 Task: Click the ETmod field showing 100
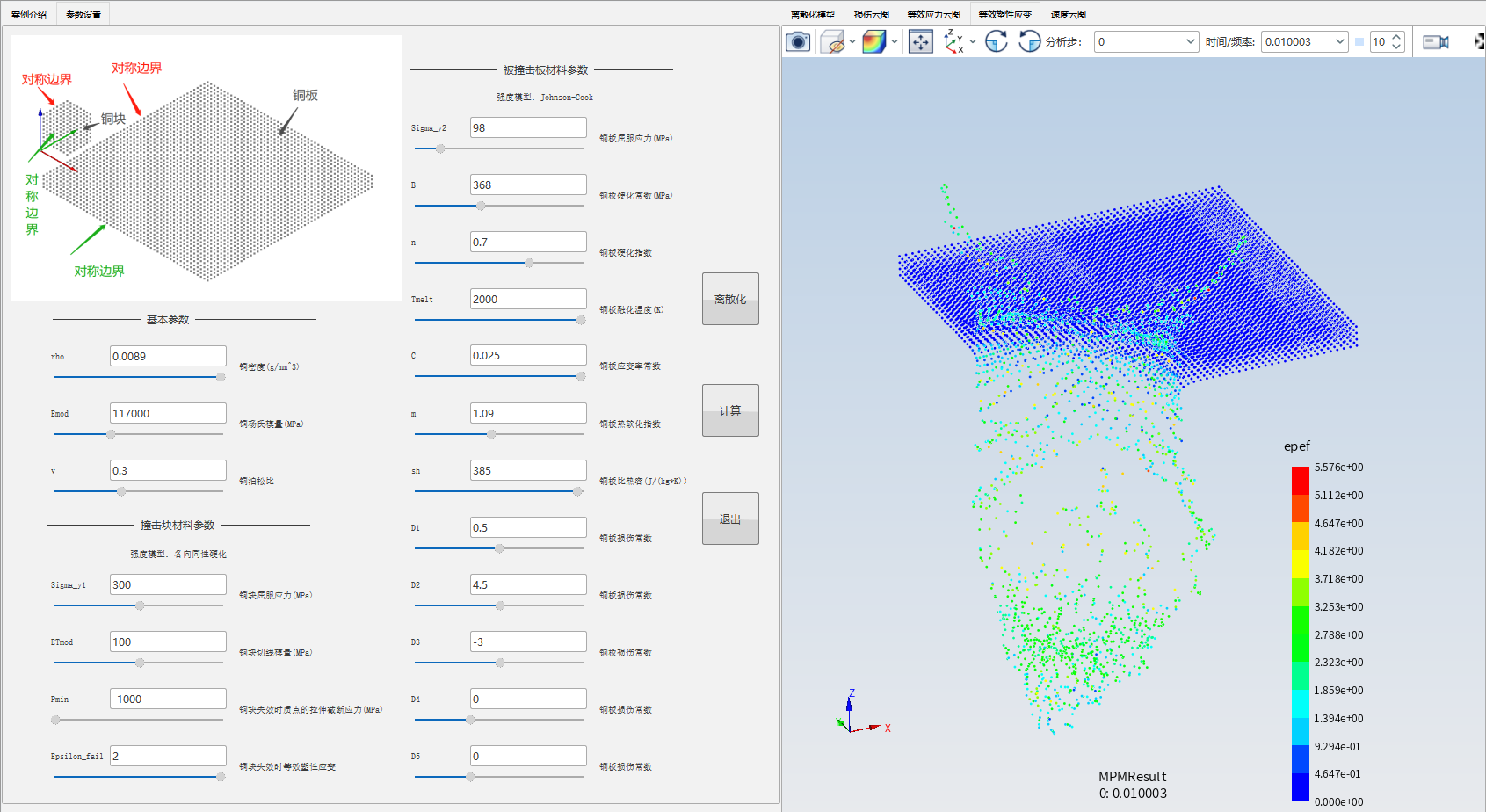tap(168, 642)
